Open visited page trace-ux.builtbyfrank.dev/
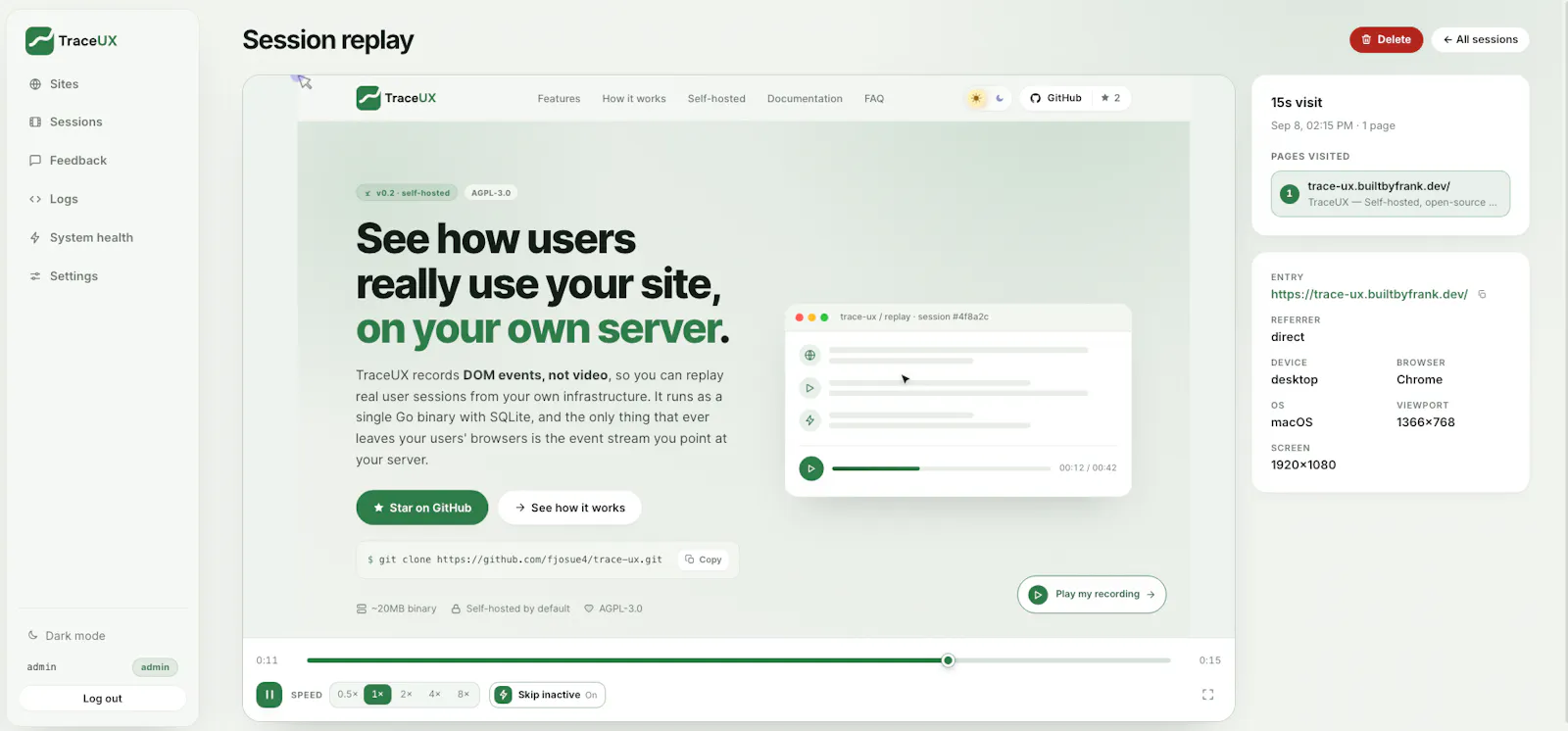This screenshot has height=731, width=1568. 1390,194
